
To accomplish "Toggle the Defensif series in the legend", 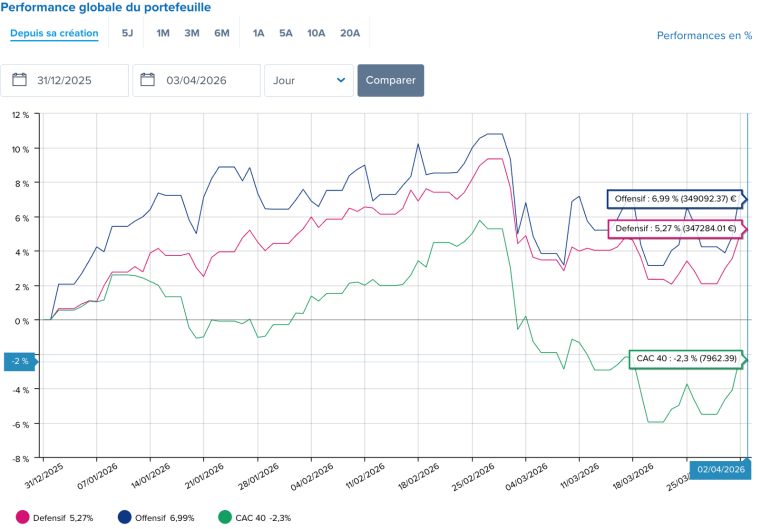I will (62, 517).
